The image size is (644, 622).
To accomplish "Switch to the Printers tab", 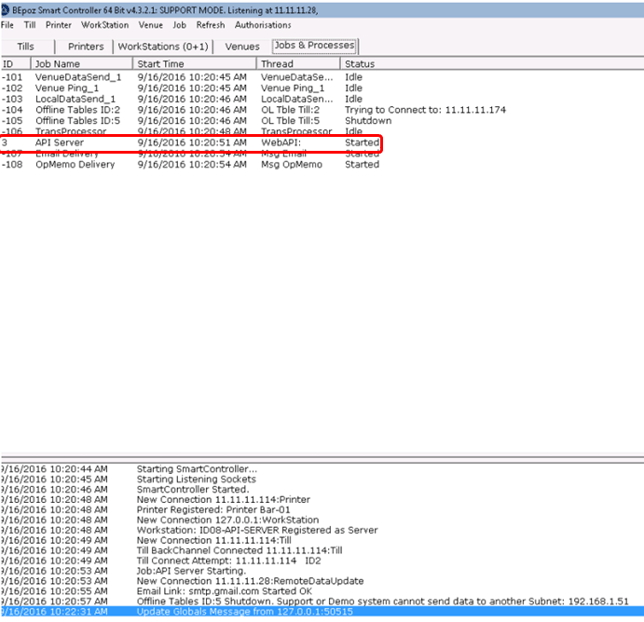I will (86, 47).
